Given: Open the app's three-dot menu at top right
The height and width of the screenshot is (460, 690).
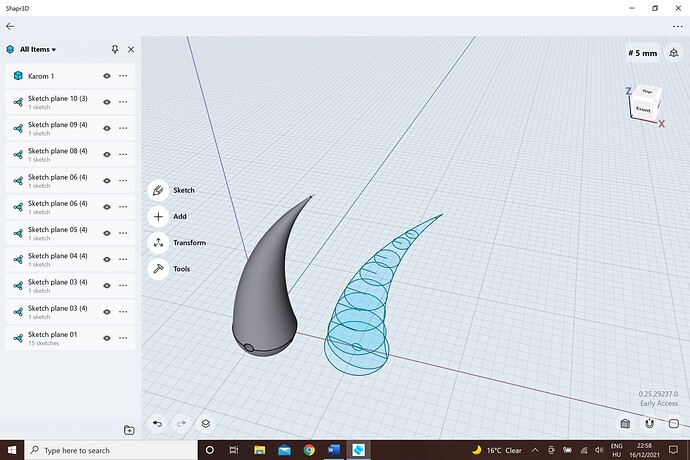Looking at the screenshot, I should click(678, 26).
